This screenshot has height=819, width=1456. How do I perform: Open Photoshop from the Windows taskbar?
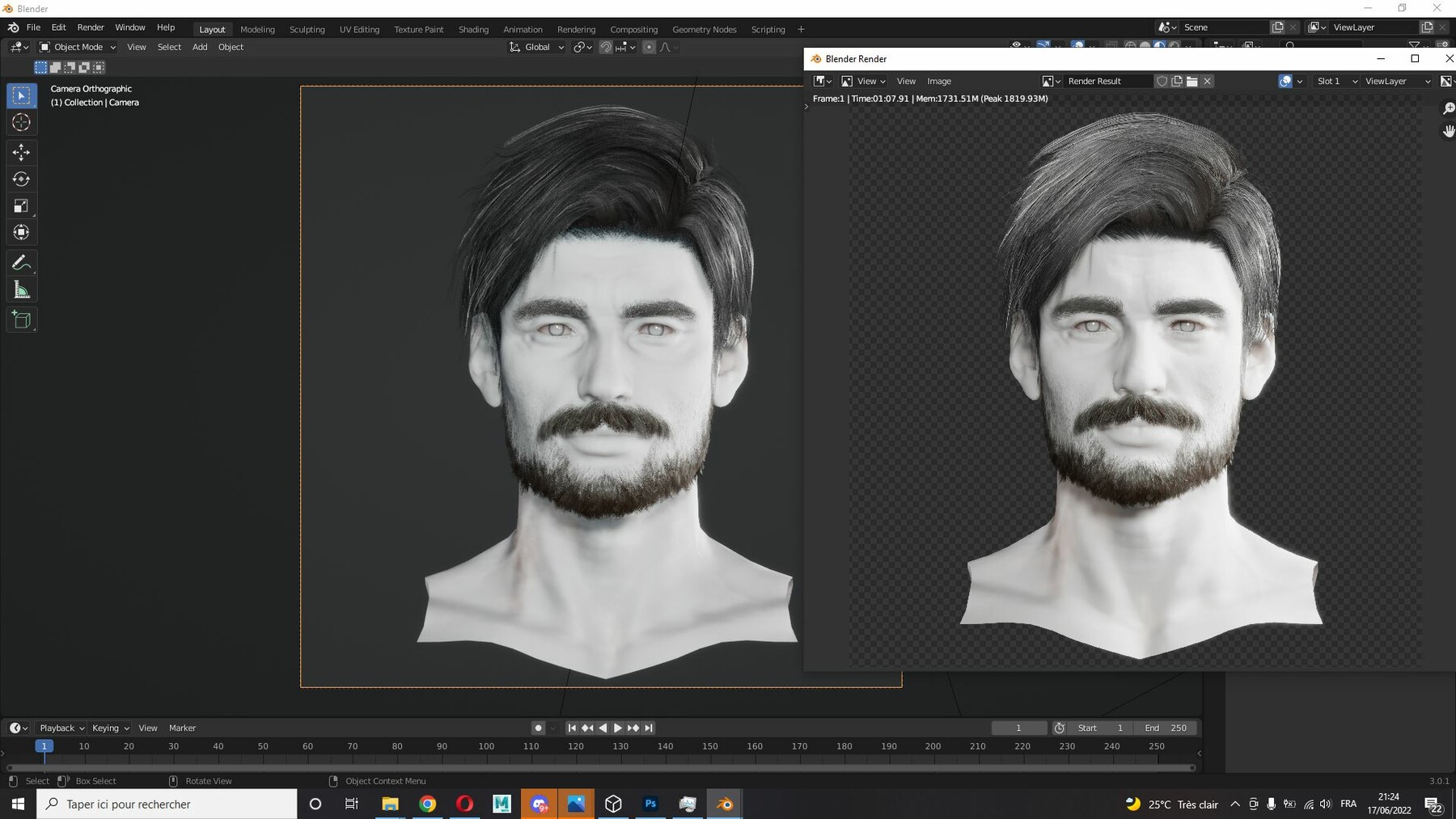pyautogui.click(x=650, y=804)
